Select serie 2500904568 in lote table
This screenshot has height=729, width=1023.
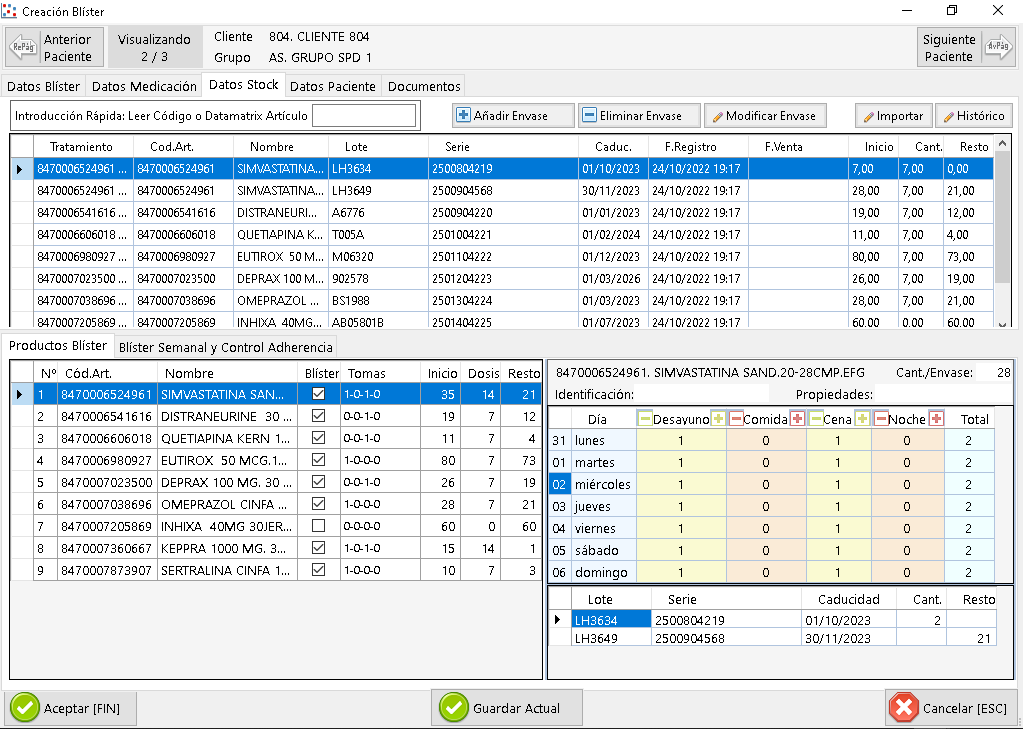tap(726, 638)
